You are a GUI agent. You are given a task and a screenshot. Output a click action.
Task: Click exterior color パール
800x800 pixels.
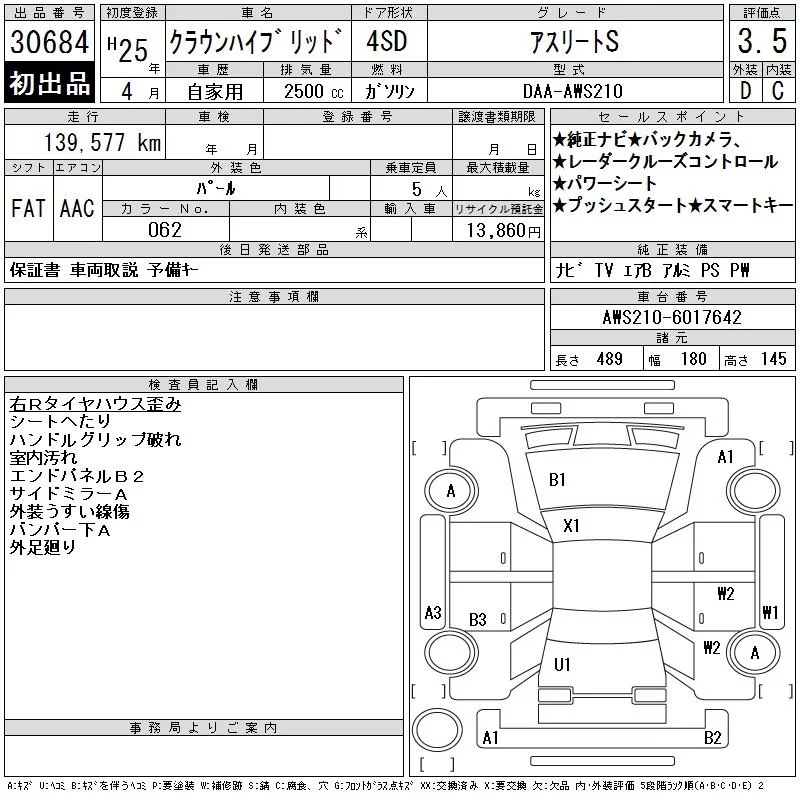tap(216, 188)
